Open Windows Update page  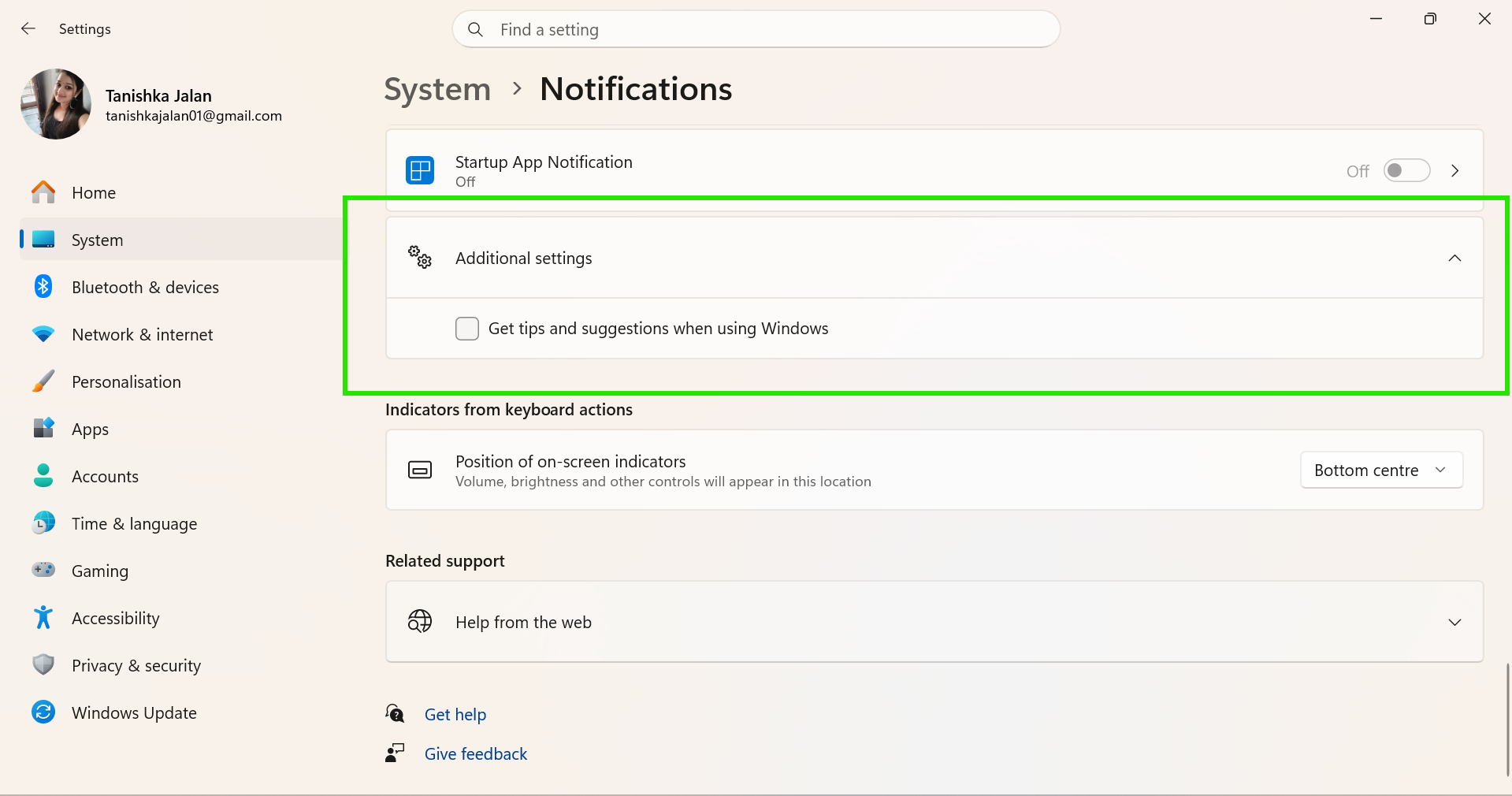182,712
